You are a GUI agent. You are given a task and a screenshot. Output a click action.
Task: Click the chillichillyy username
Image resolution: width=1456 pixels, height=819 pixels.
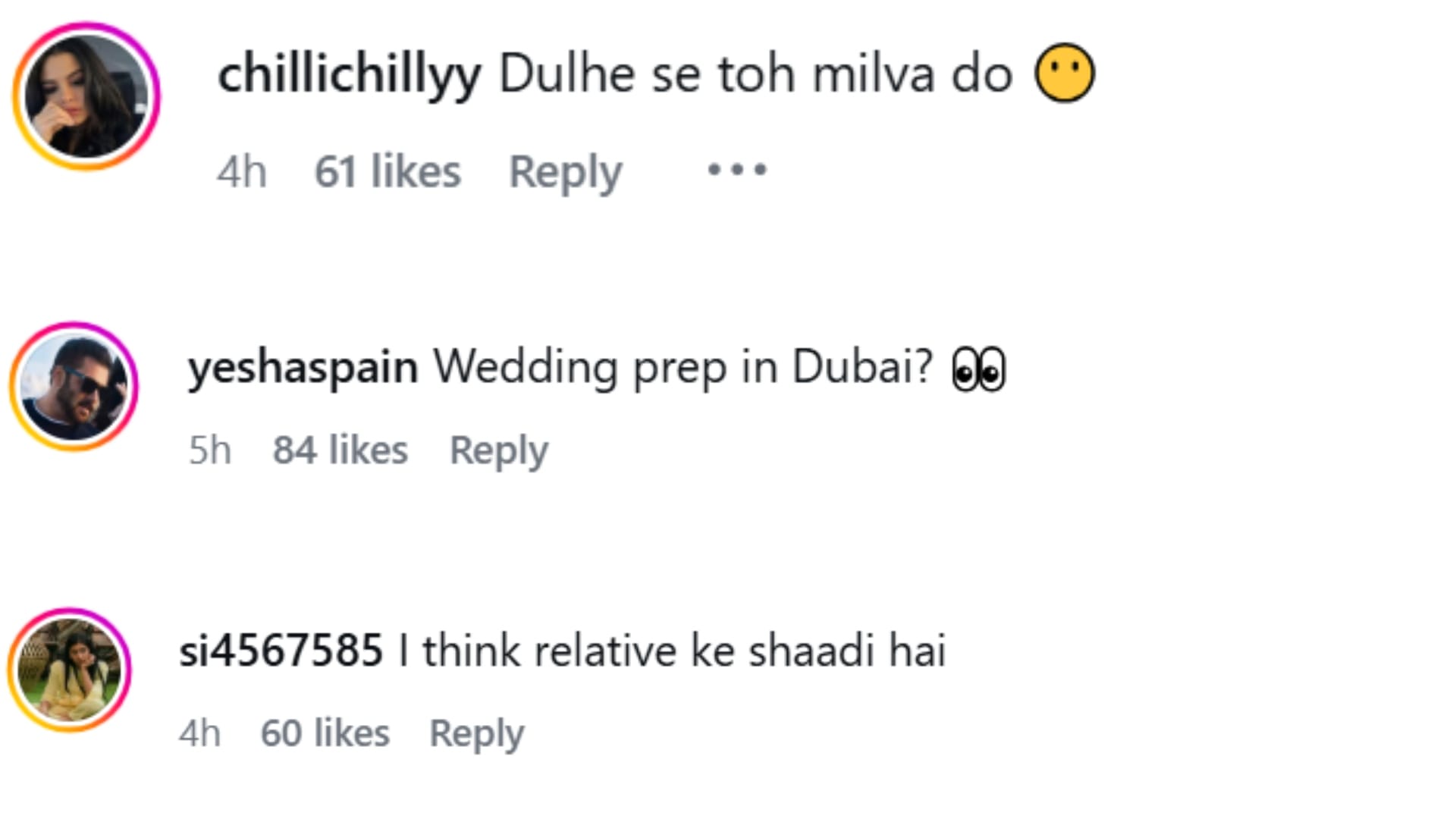[350, 74]
